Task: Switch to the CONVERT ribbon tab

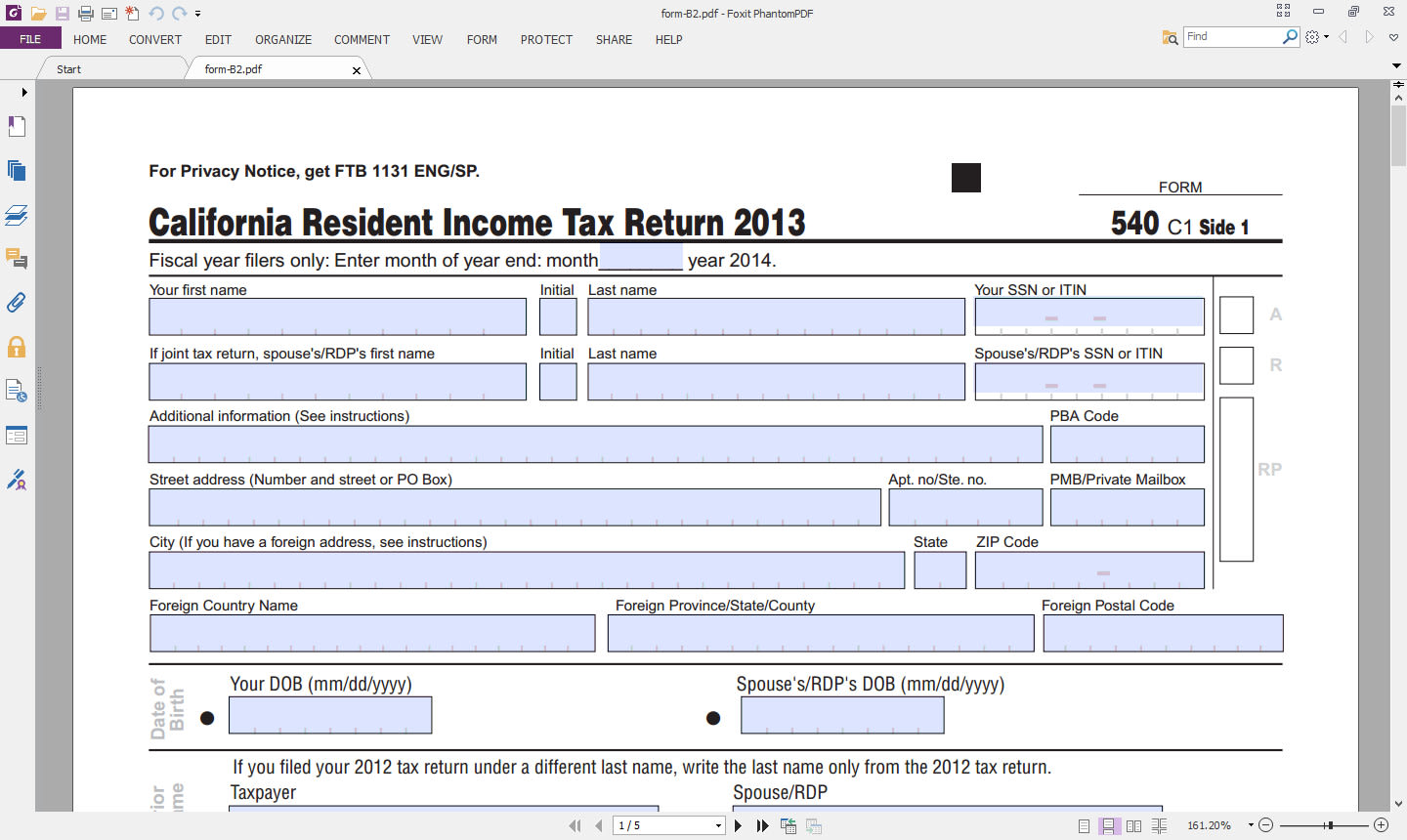Action: click(155, 40)
